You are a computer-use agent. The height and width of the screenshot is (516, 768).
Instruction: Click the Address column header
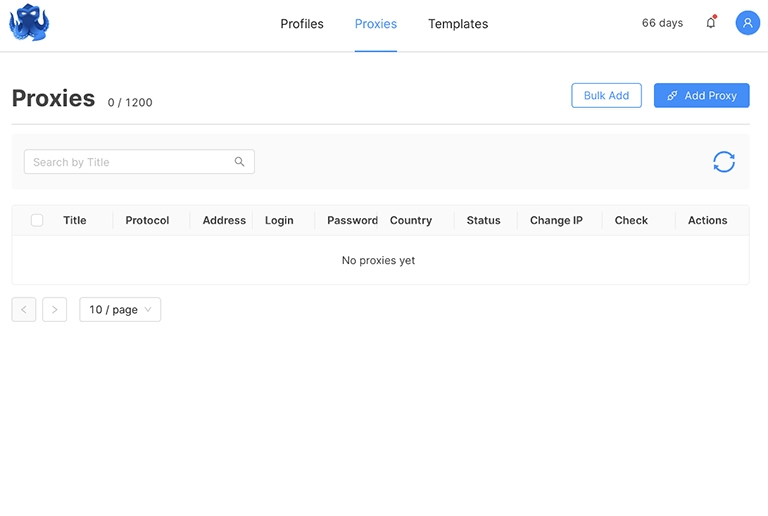pyautogui.click(x=224, y=220)
